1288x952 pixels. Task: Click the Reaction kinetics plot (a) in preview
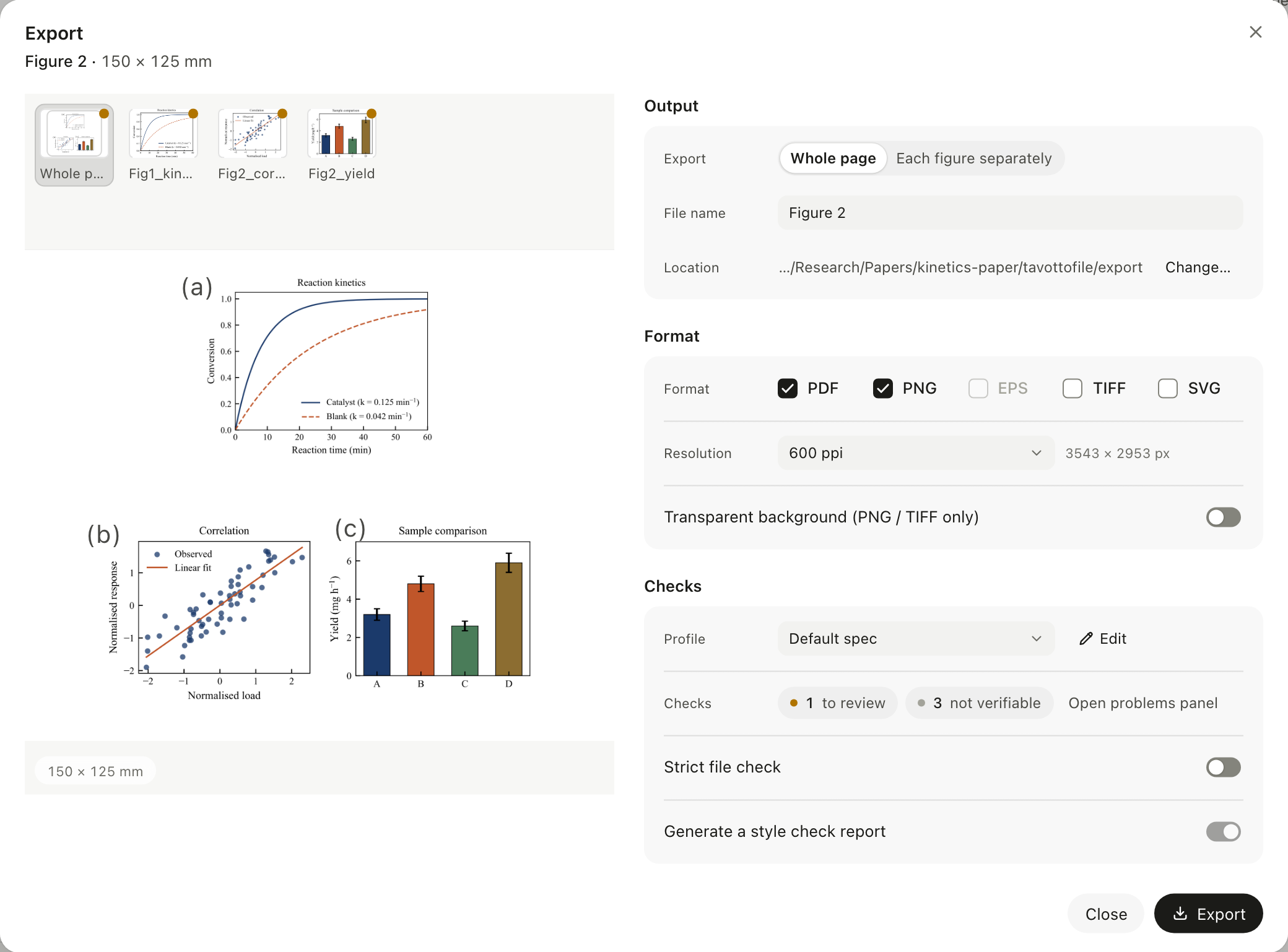coord(320,366)
